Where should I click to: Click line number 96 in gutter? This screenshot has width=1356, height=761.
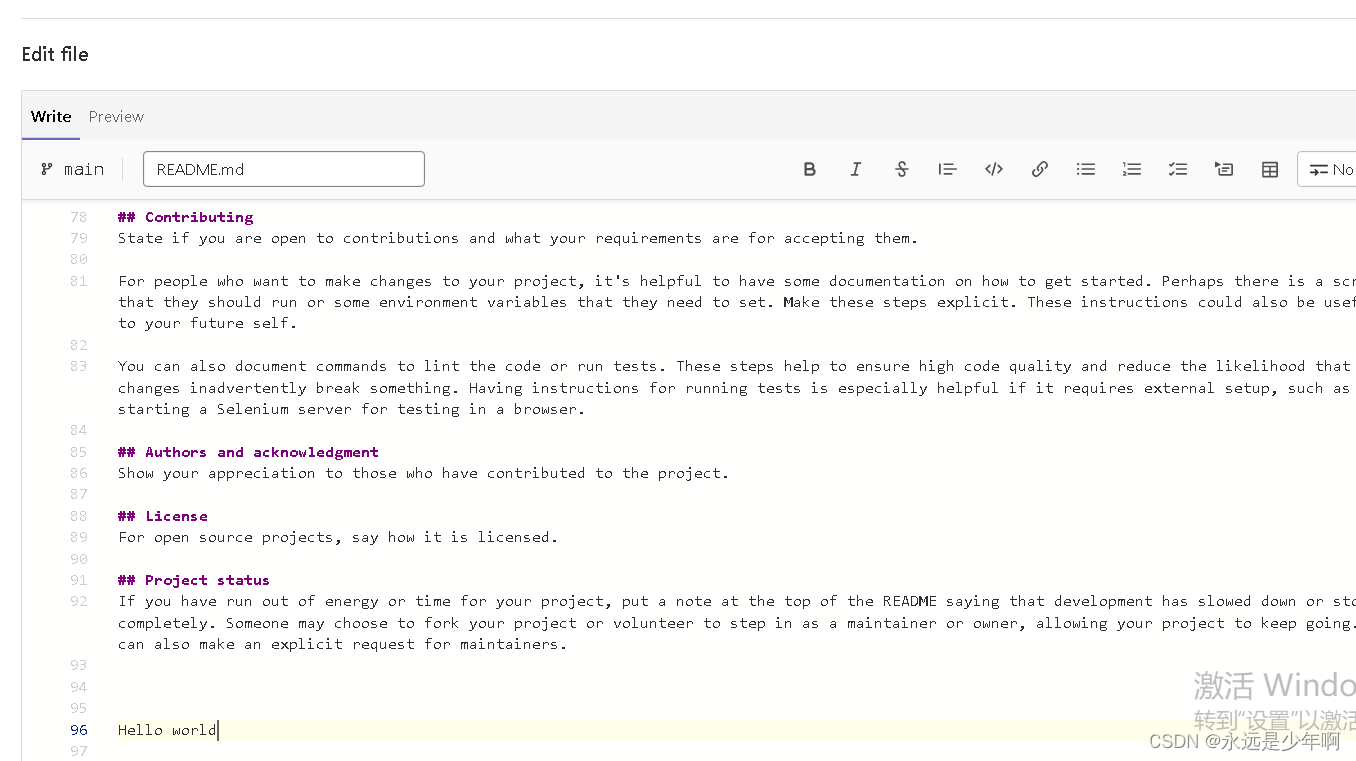coord(79,730)
